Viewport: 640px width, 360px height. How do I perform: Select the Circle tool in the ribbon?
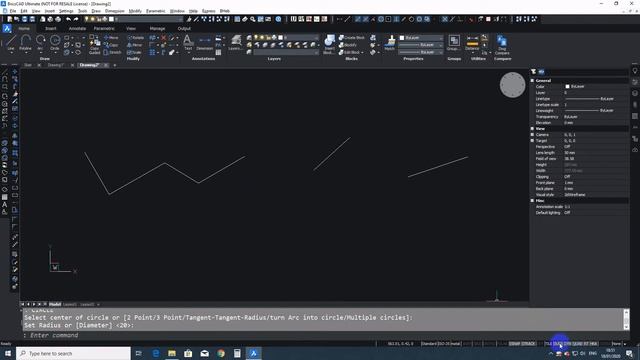(55, 42)
